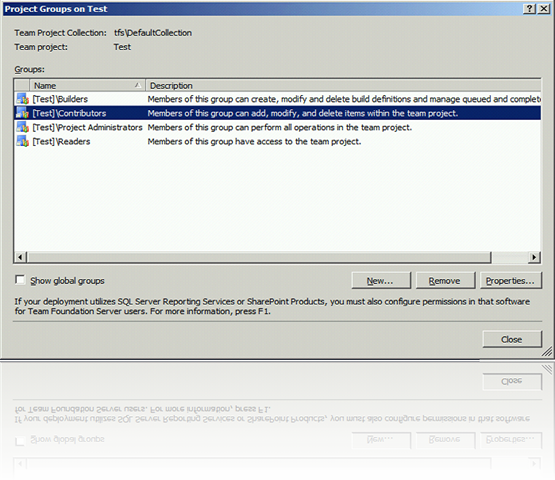Select the [Test]\Contributors group name
Screen dimensions: 555x480
(69, 113)
